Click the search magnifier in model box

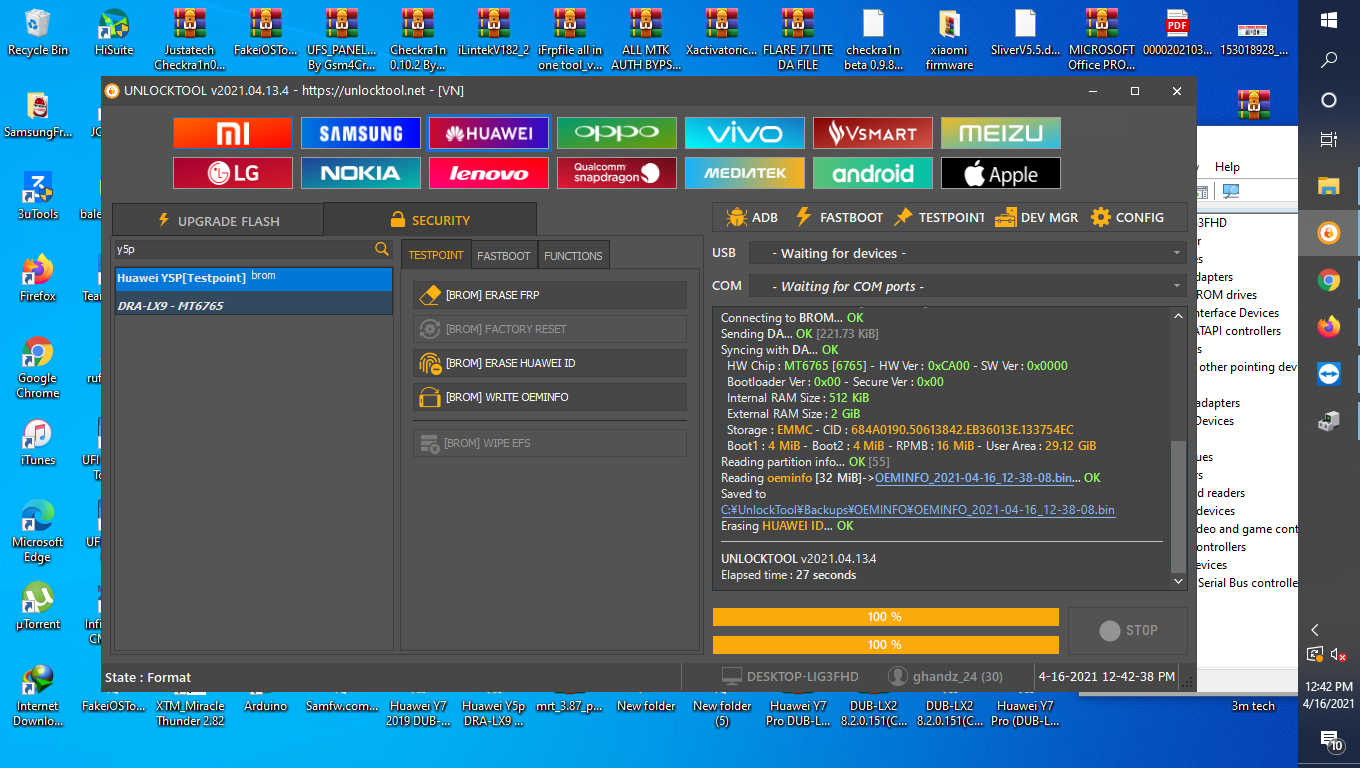[x=382, y=249]
